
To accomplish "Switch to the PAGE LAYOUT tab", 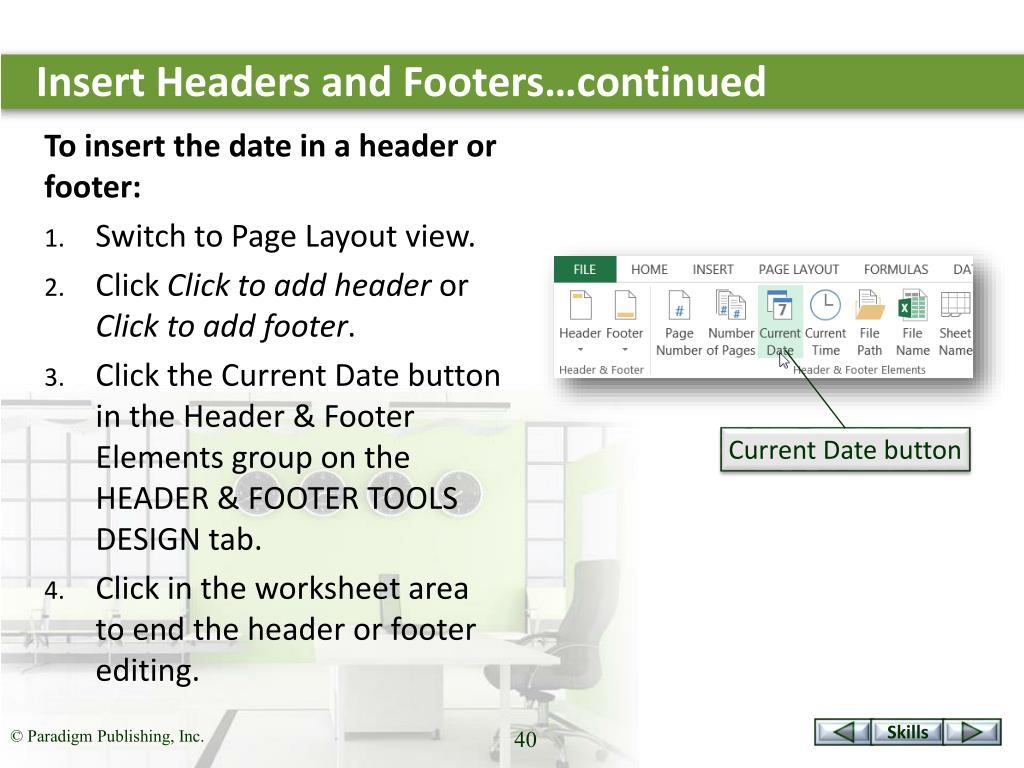I will pyautogui.click(x=798, y=269).
